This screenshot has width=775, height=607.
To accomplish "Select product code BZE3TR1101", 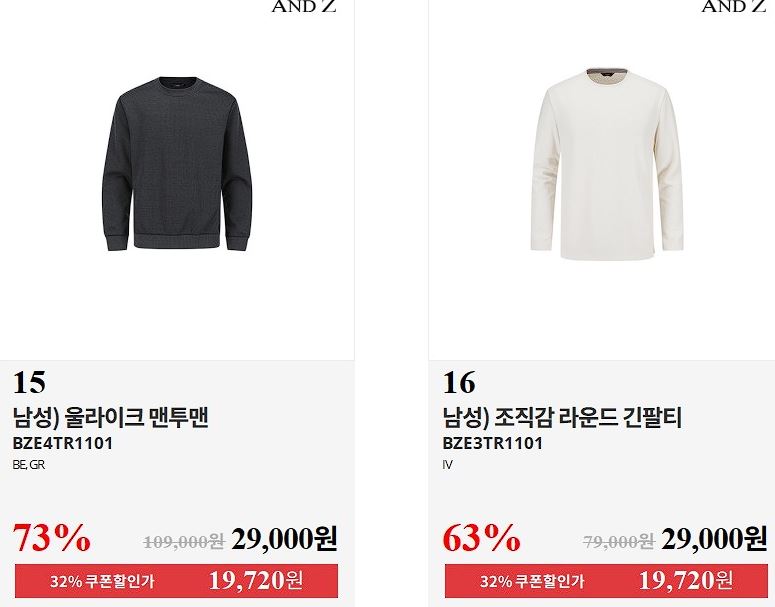I will pos(493,443).
